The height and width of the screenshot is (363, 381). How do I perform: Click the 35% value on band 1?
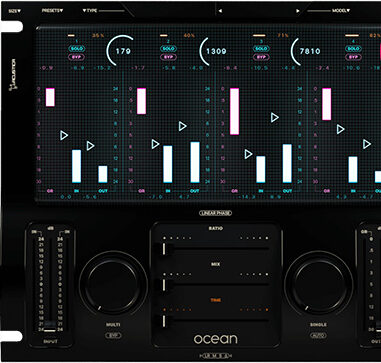coord(97,35)
